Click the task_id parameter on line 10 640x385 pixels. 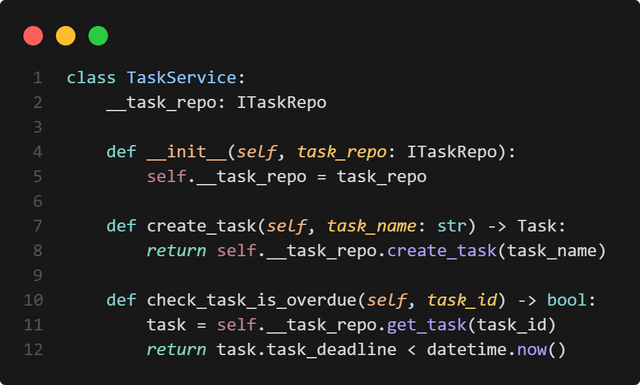coord(462,300)
